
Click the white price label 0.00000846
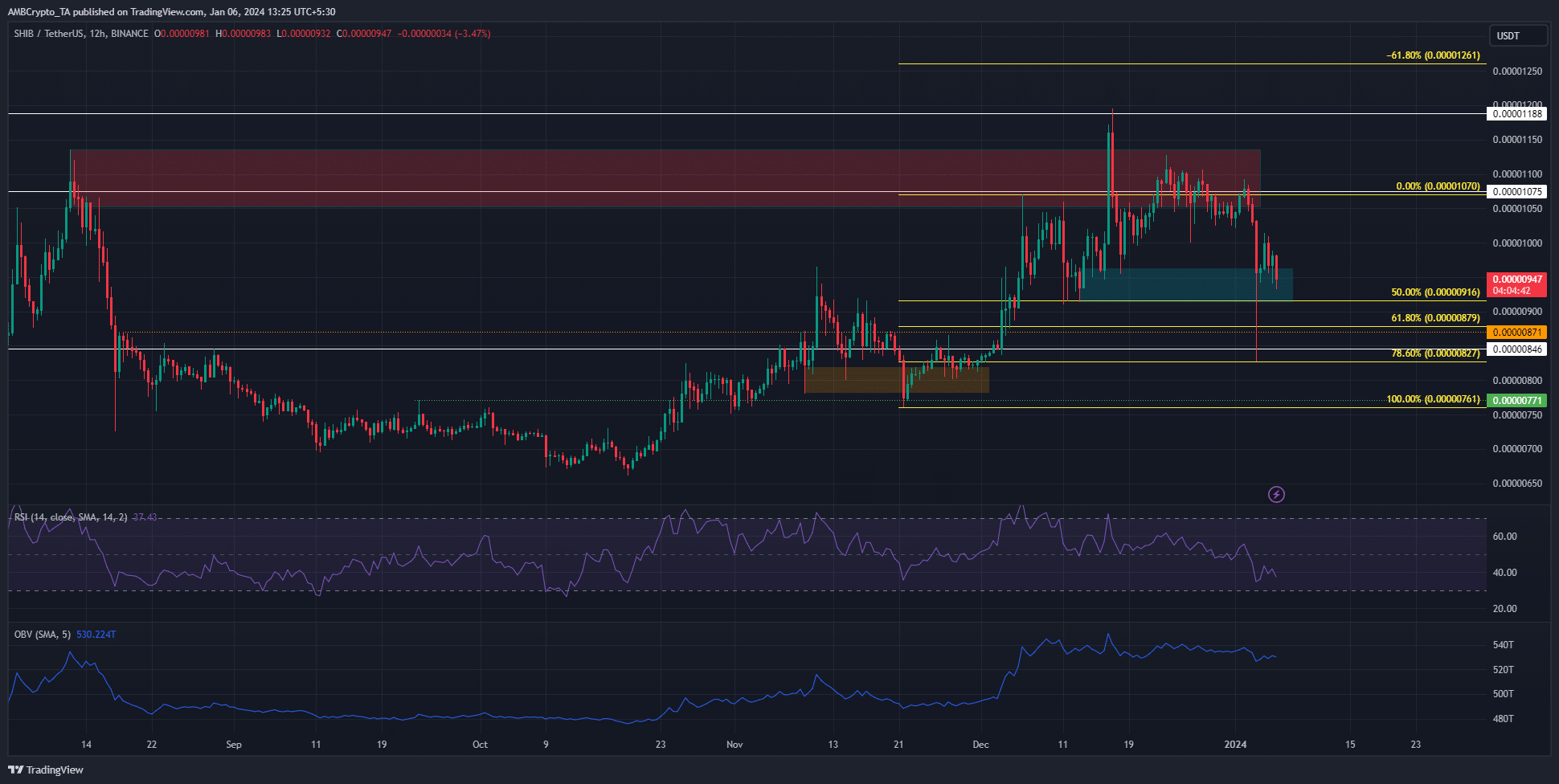click(1517, 349)
